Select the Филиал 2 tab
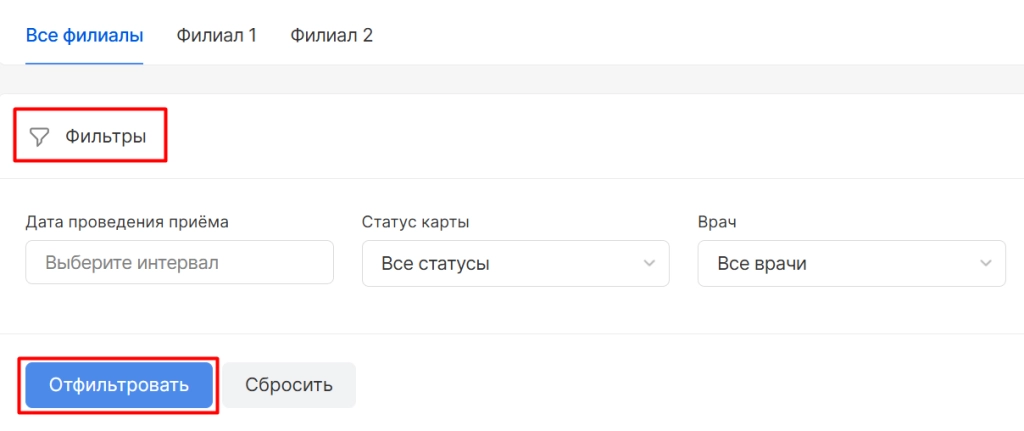 331,36
